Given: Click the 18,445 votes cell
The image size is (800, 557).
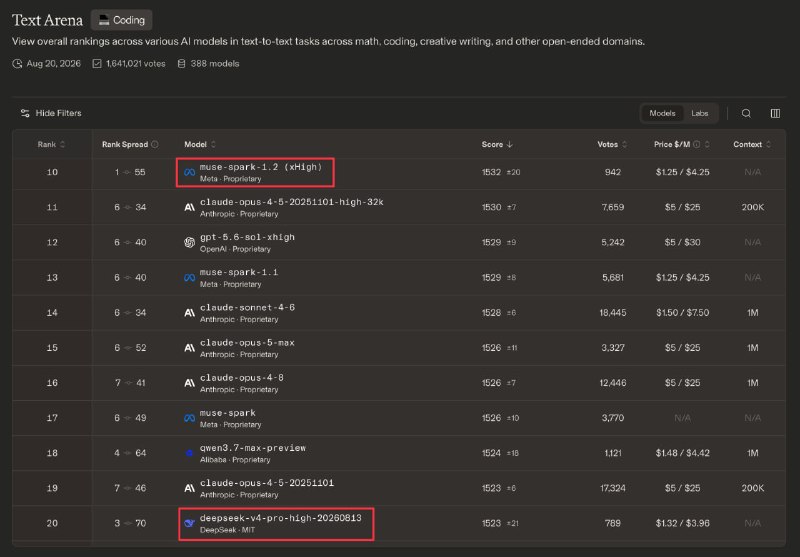Looking at the screenshot, I should tap(612, 313).
